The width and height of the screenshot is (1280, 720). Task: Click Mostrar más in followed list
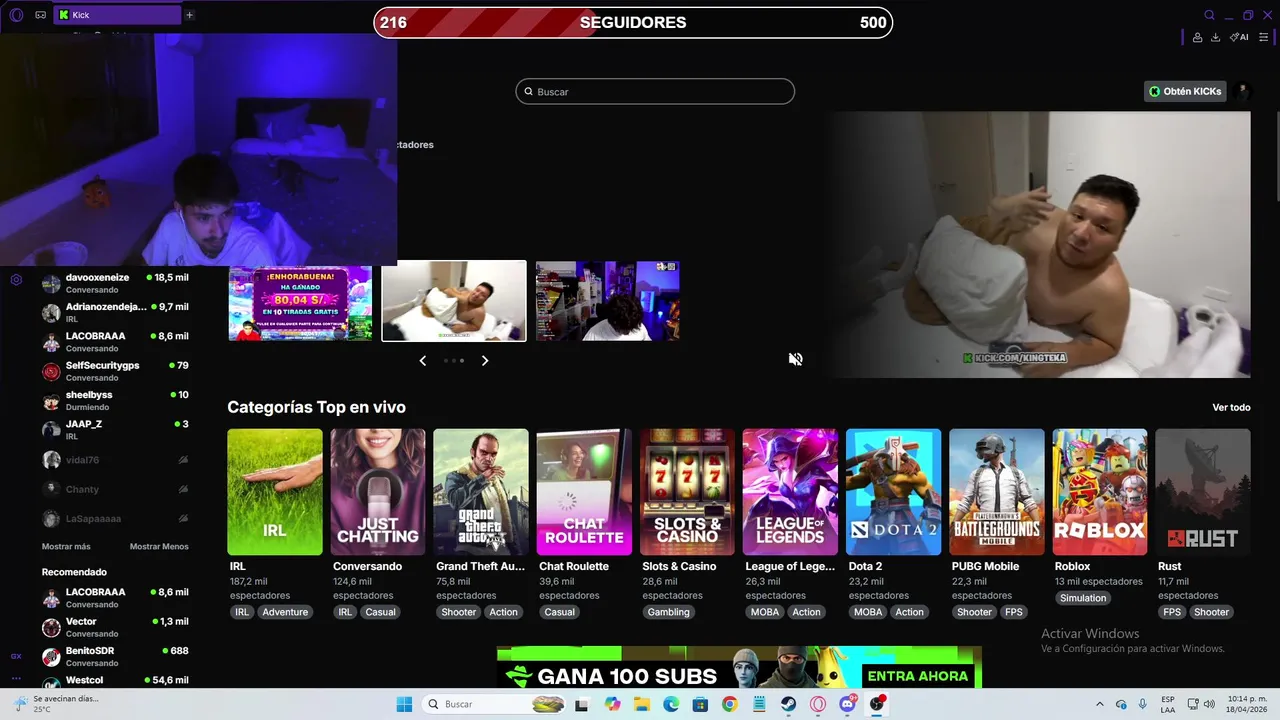66,547
